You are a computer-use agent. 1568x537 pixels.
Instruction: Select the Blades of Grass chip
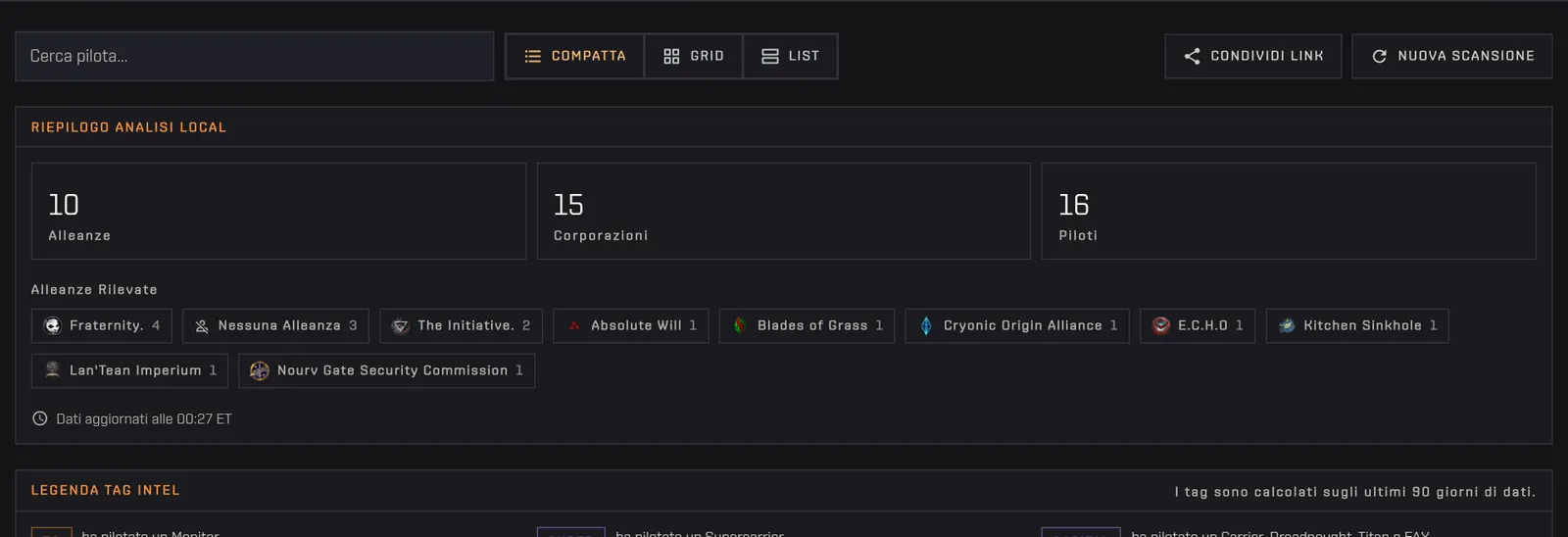(808, 325)
